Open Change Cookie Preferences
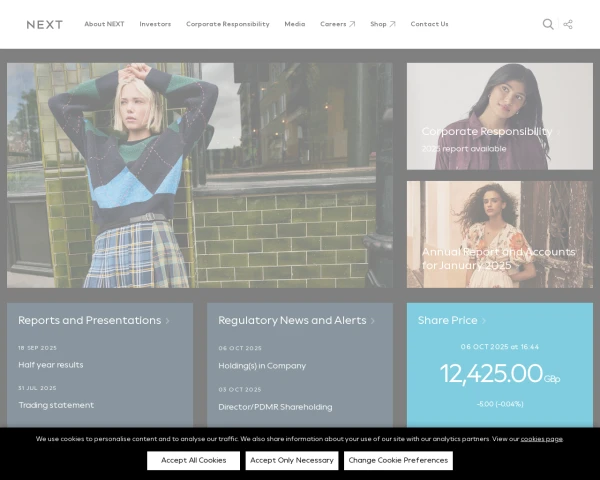600x480 pixels. pos(398,460)
